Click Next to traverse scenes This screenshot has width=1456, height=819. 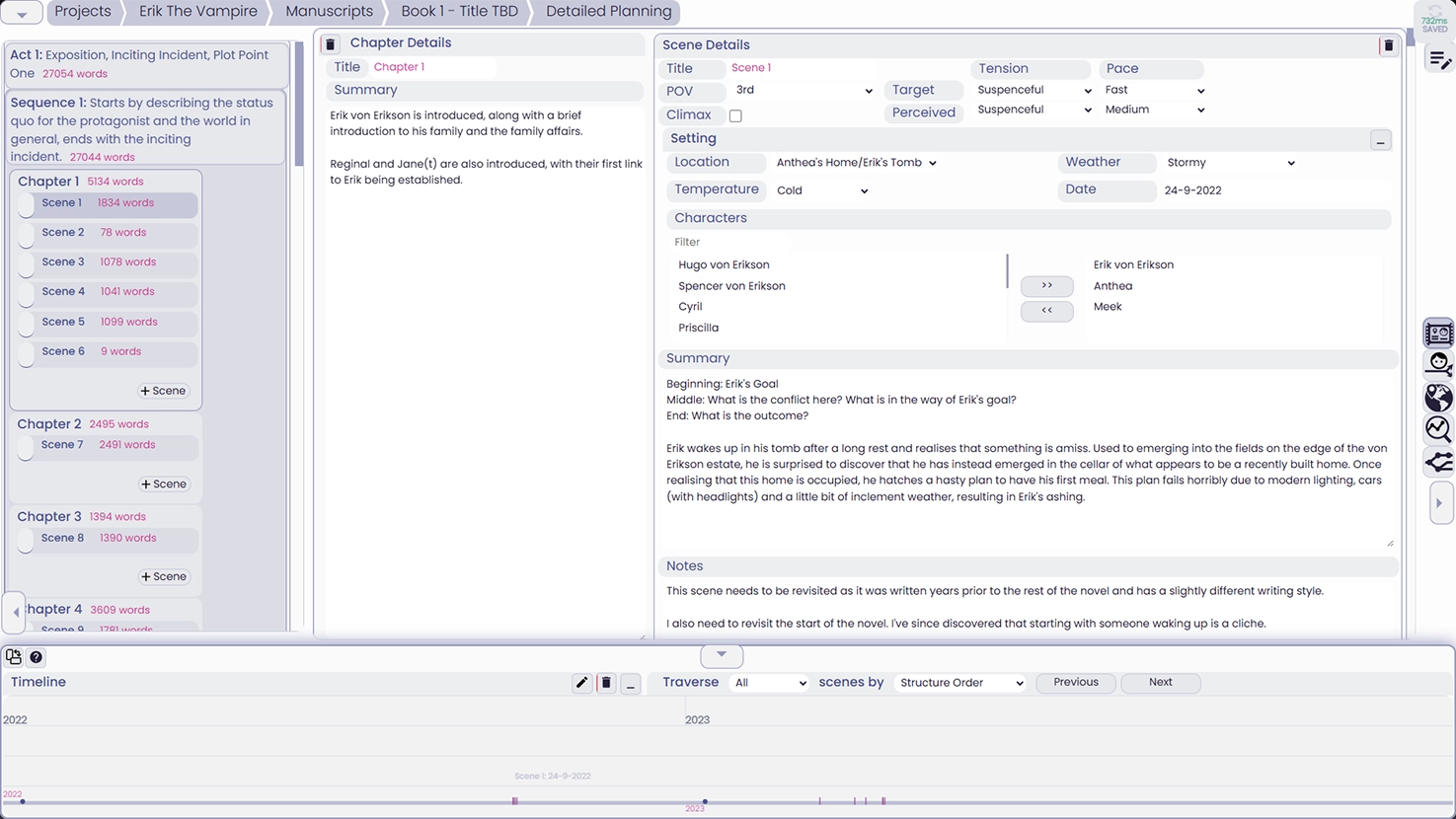point(1160,682)
